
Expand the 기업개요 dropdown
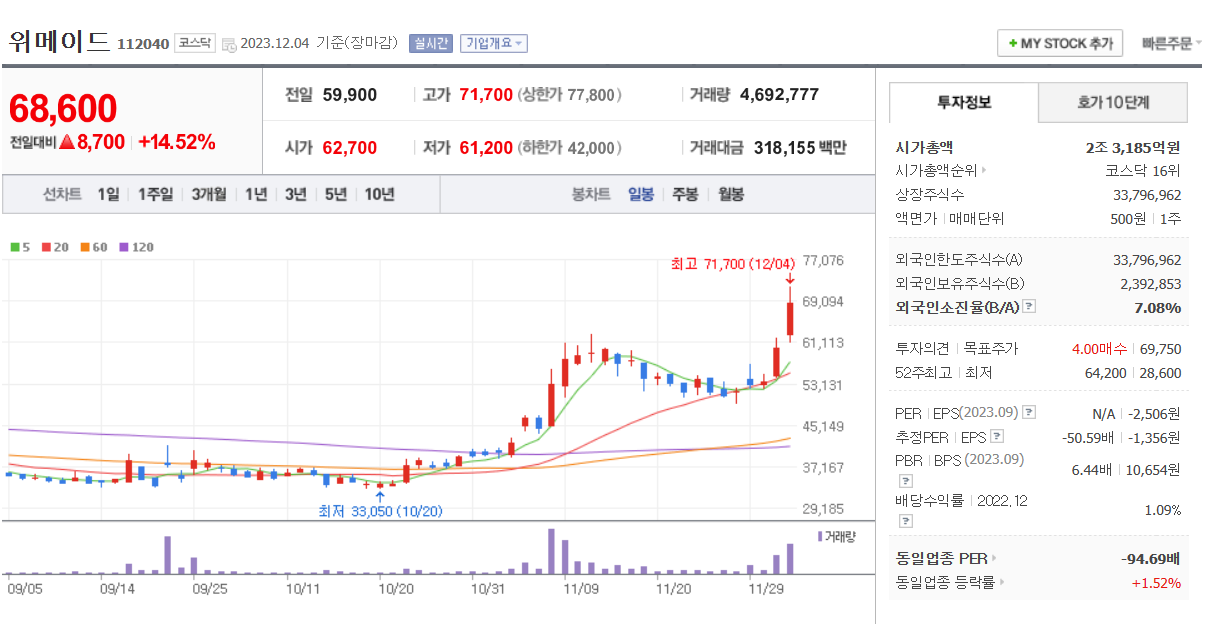493,43
